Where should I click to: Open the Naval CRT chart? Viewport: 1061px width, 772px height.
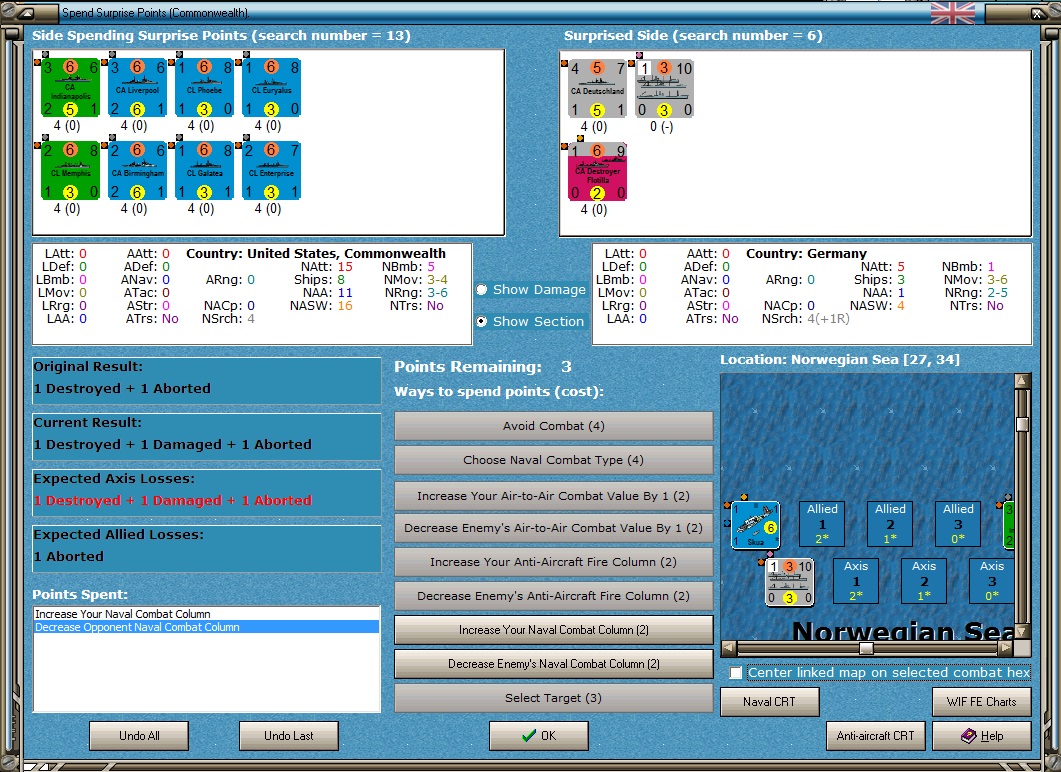769,702
